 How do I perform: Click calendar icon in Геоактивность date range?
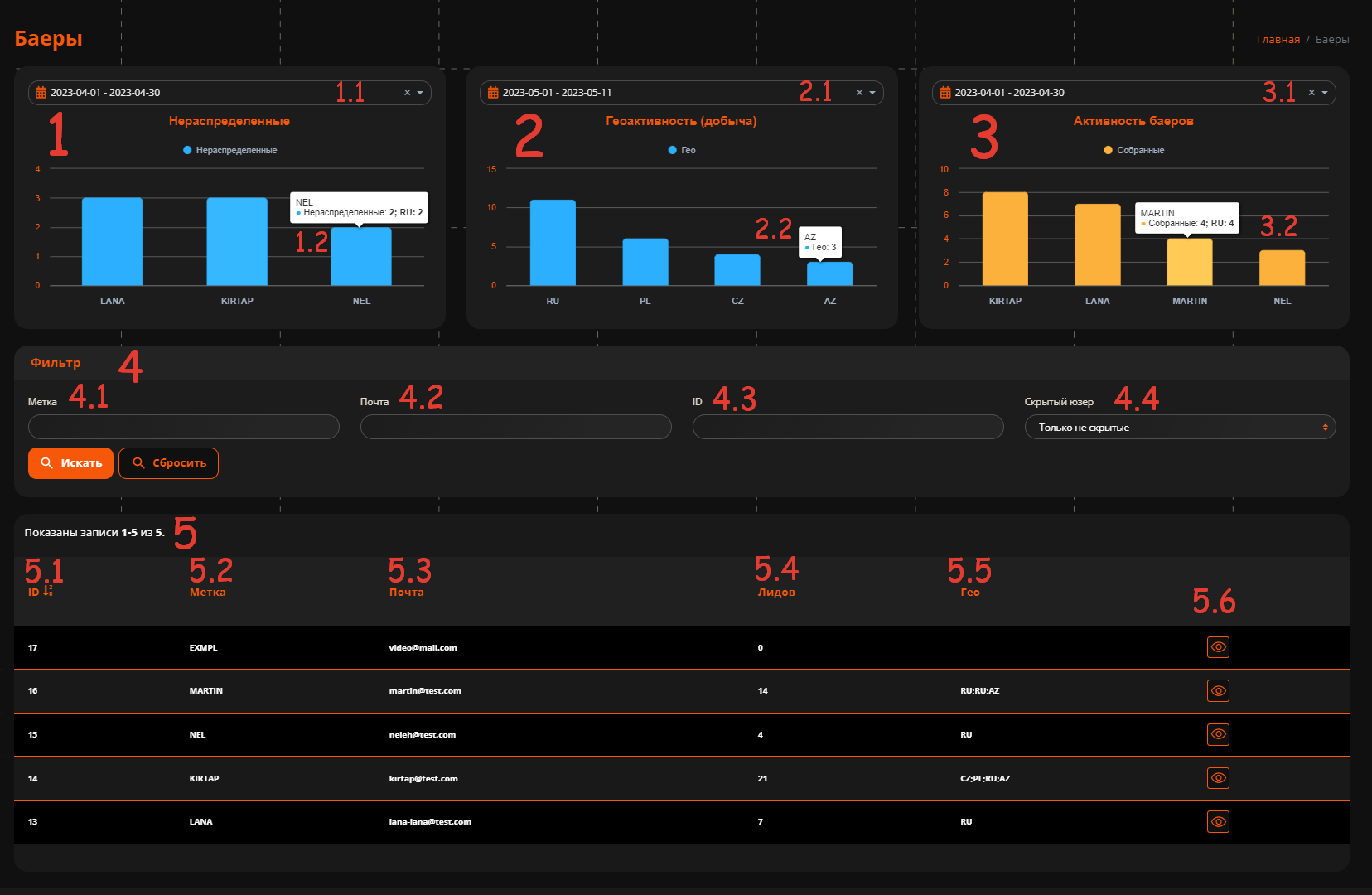coord(493,93)
